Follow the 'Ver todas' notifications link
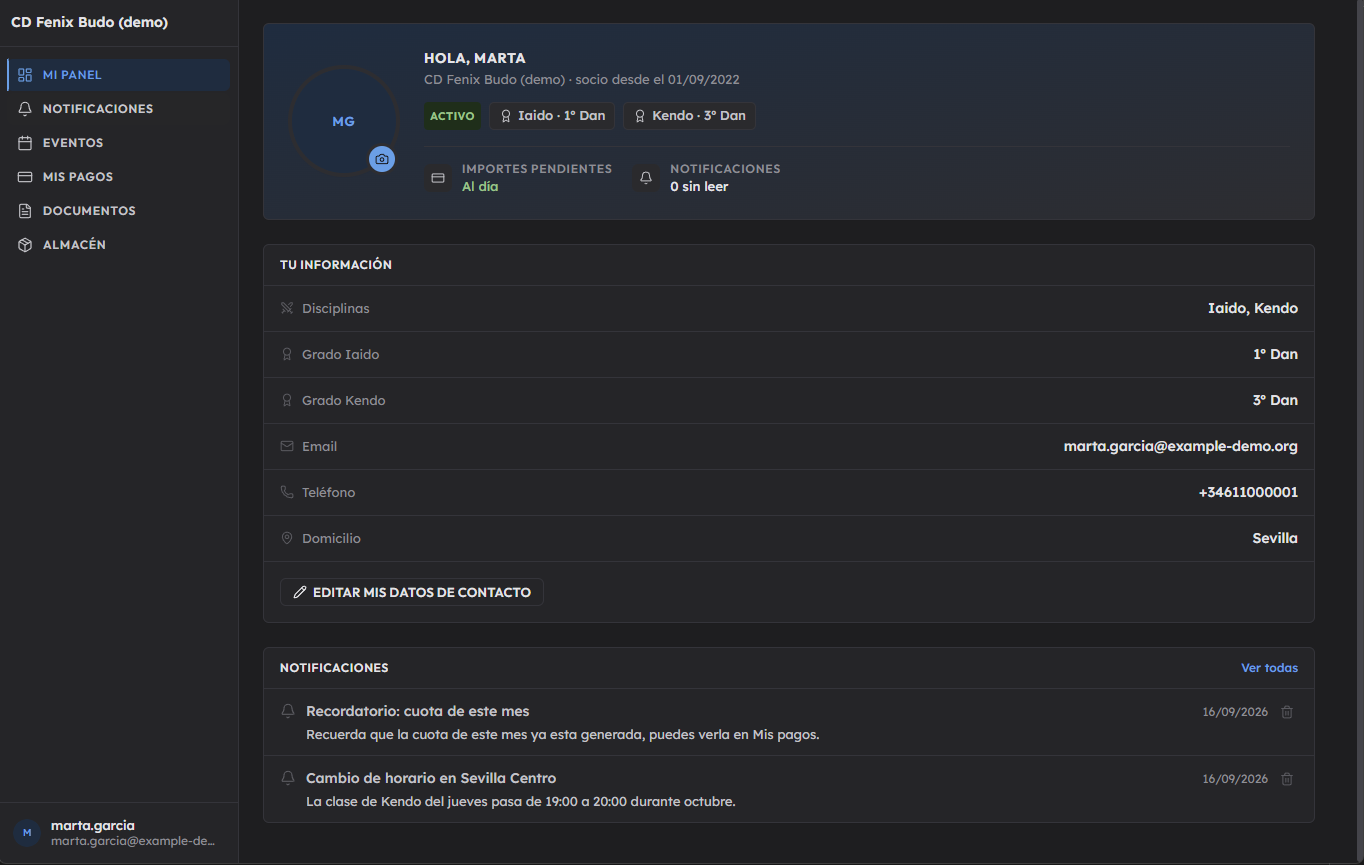1364x865 pixels. [1269, 668]
